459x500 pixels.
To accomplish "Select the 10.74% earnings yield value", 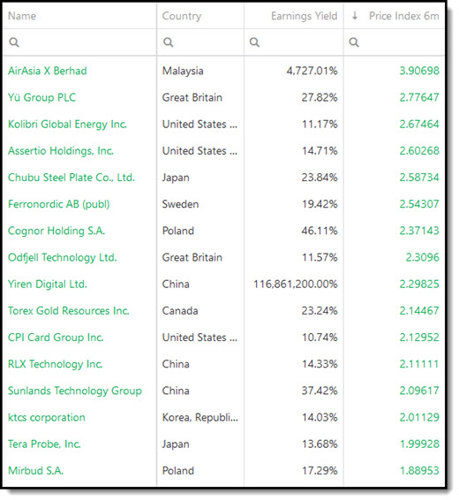I will [319, 337].
